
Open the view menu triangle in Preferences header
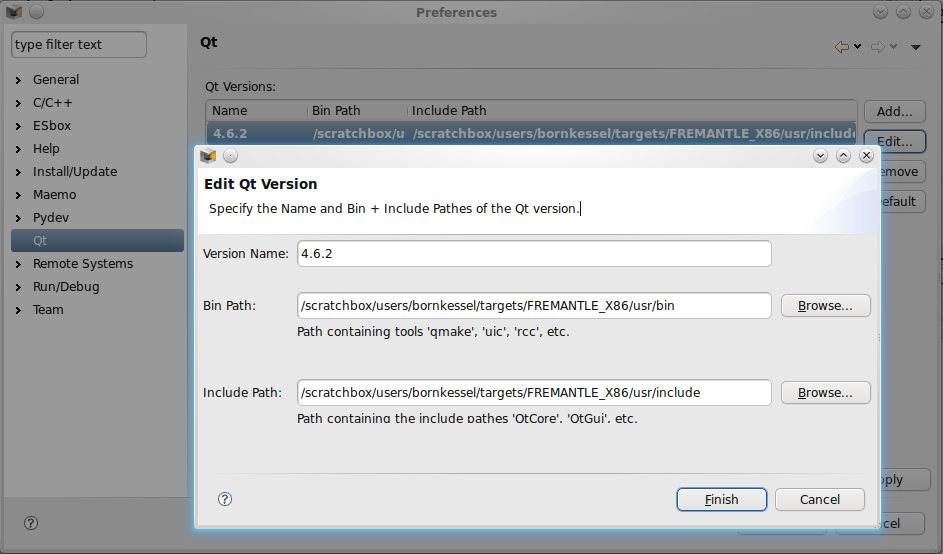click(916, 47)
